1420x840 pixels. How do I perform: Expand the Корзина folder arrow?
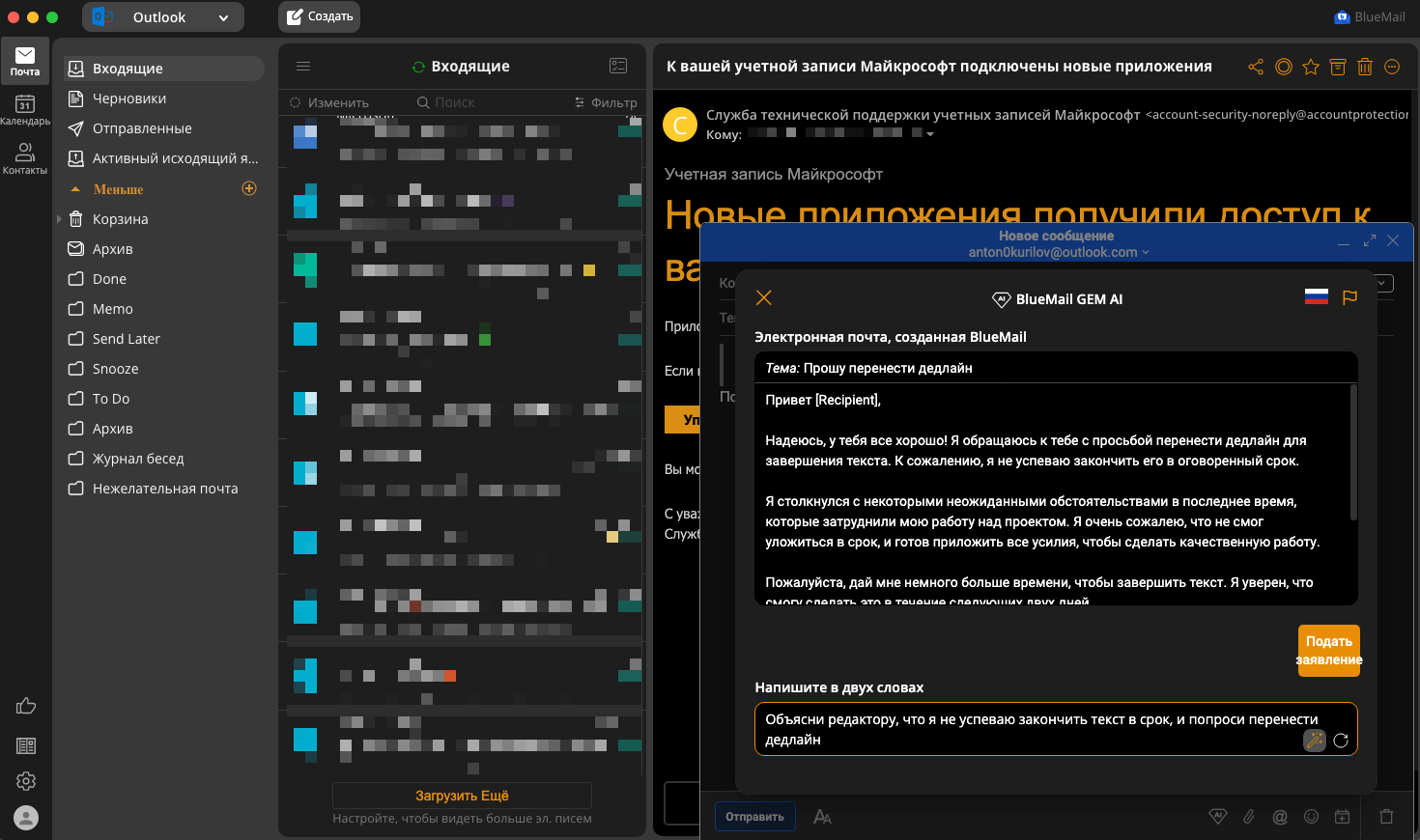(59, 219)
